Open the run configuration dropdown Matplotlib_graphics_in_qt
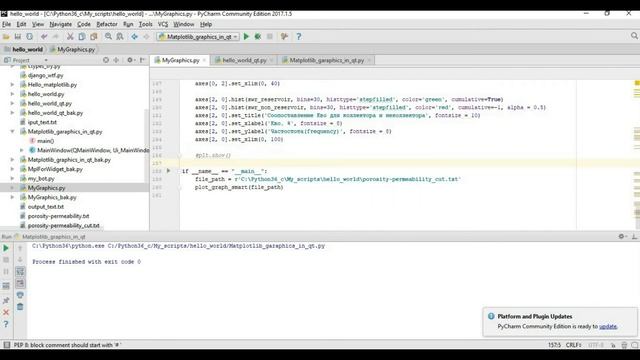Image resolution: width=640 pixels, height=360 pixels. pyautogui.click(x=198, y=37)
